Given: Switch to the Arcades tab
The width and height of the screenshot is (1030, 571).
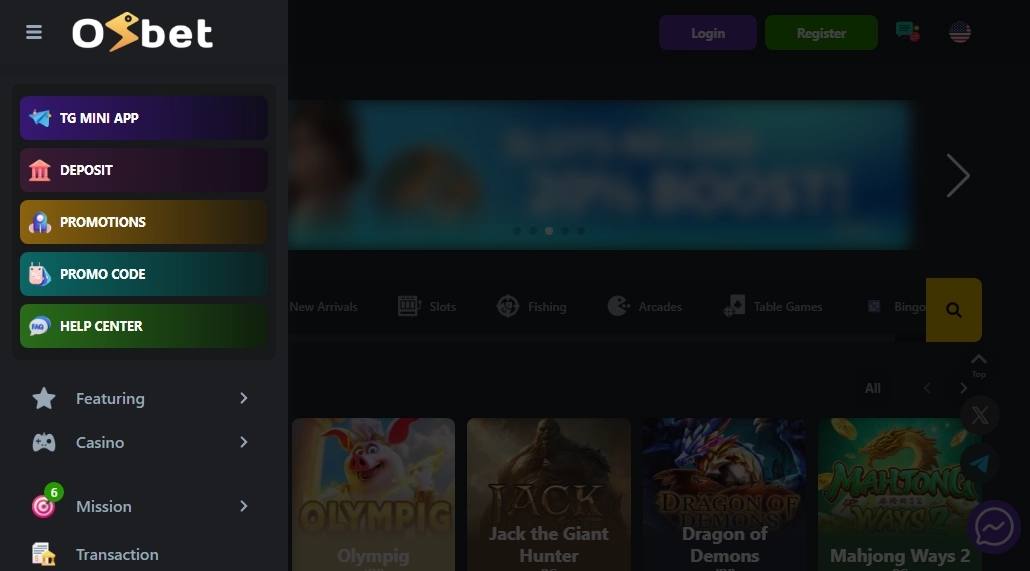Looking at the screenshot, I should tap(644, 306).
